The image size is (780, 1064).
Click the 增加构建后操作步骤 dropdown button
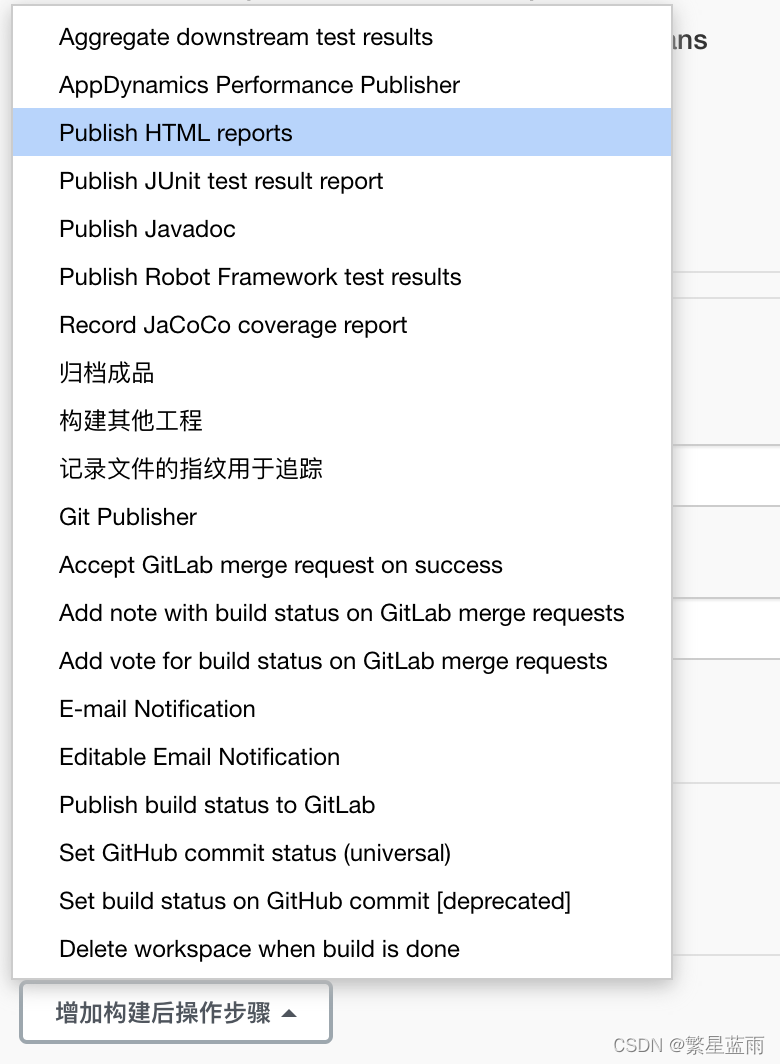tap(176, 1012)
